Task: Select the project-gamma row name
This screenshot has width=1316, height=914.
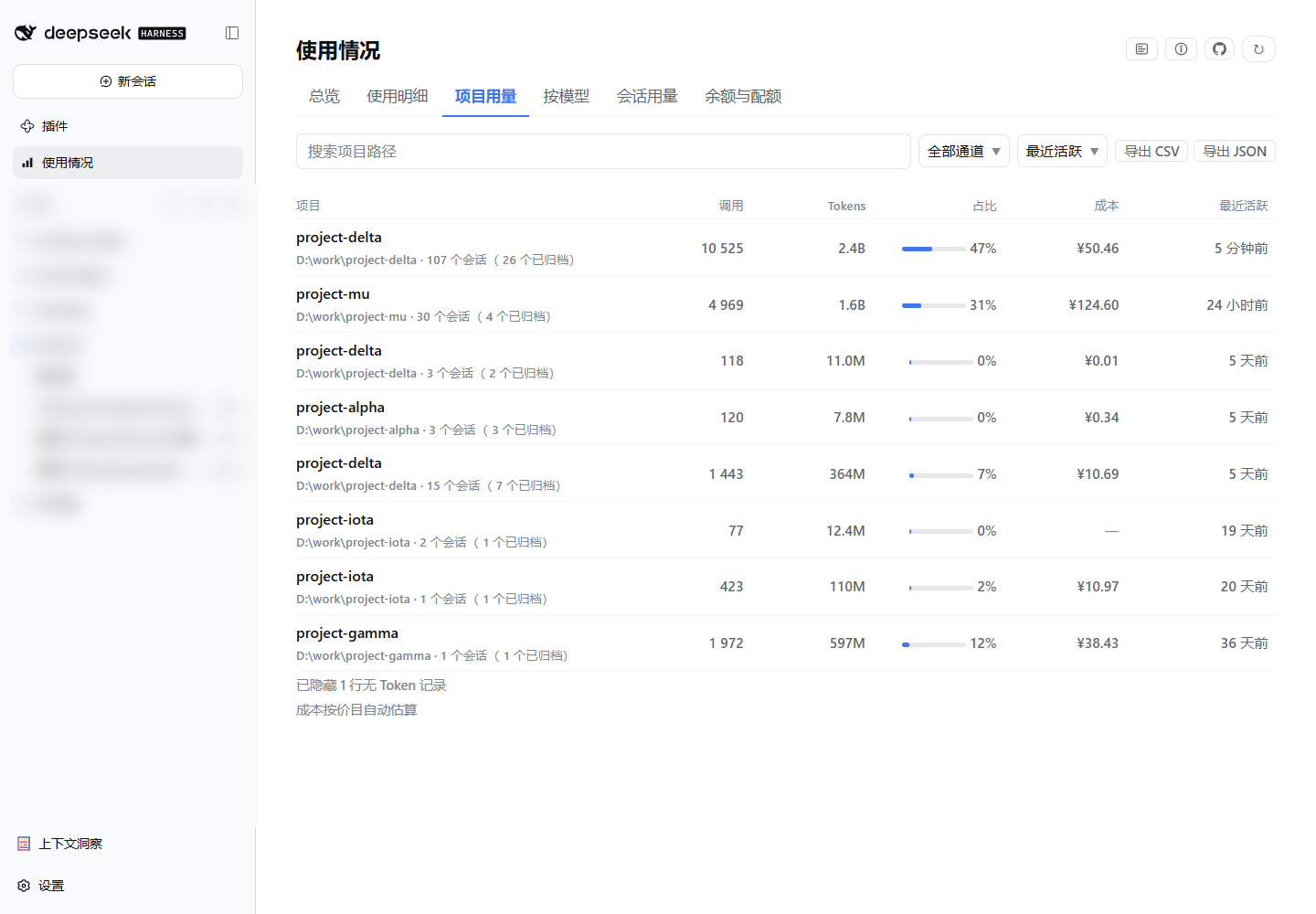Action: [x=347, y=633]
